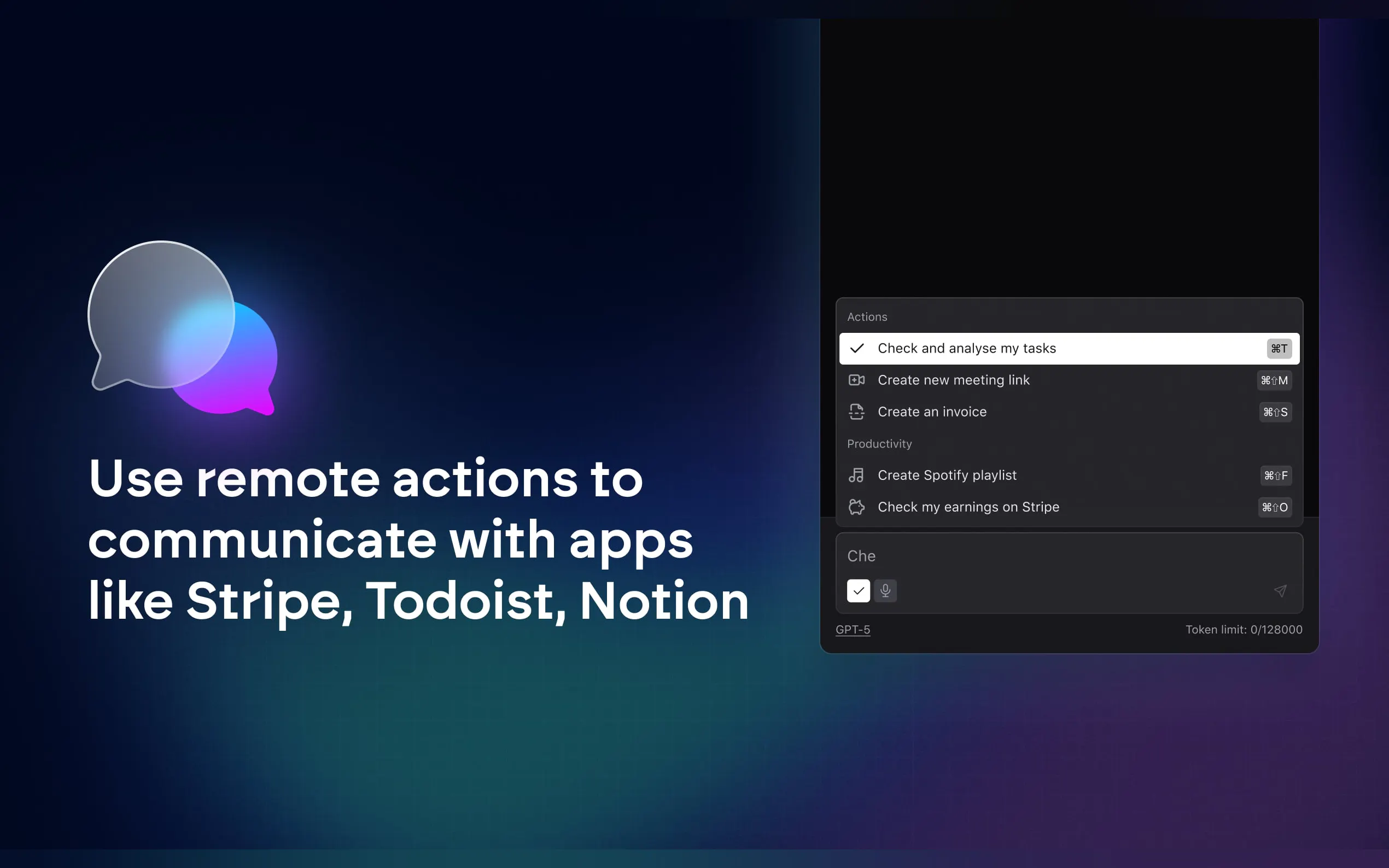
Task: Click the ⌘T shortcut badge
Action: 1279,349
